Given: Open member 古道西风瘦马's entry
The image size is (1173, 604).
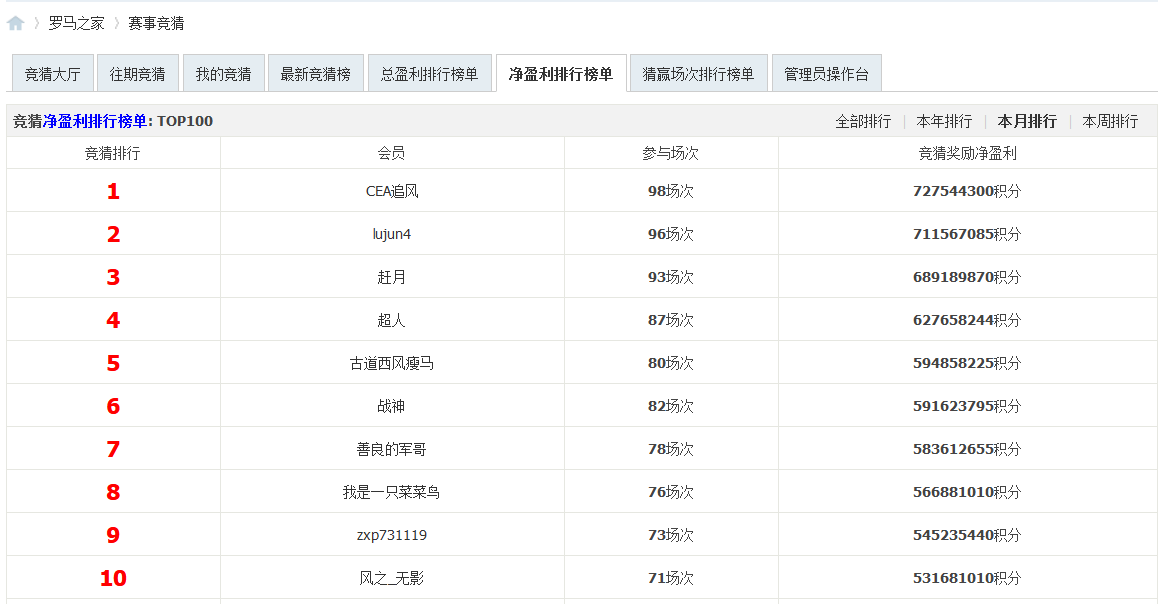Looking at the screenshot, I should click(393, 362).
